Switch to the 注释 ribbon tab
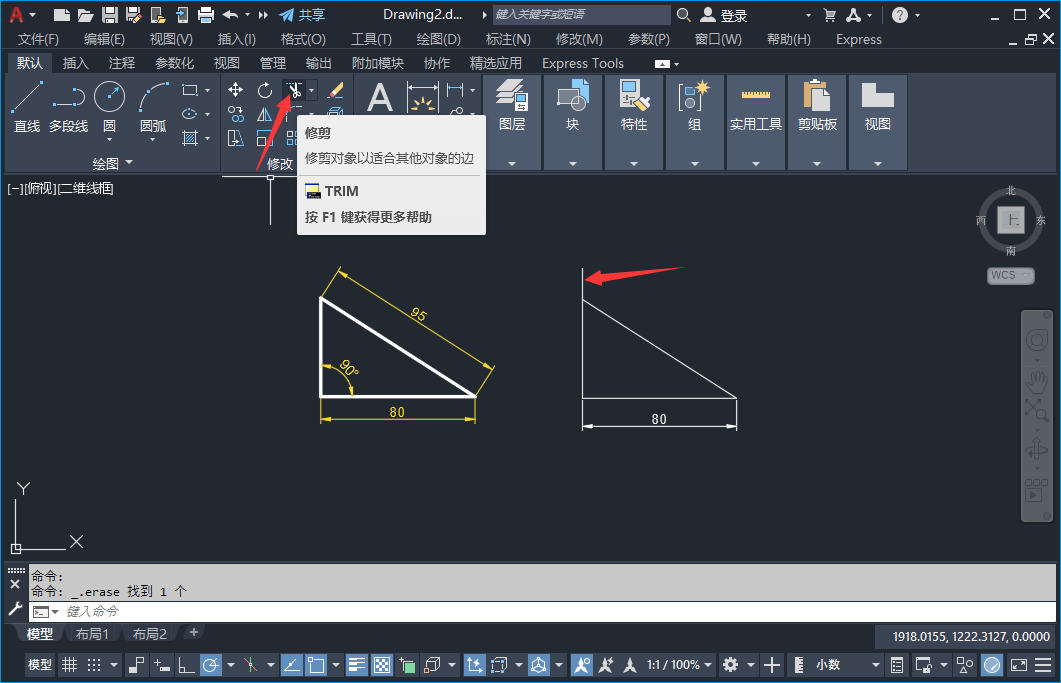The height and width of the screenshot is (683, 1061). [122, 63]
